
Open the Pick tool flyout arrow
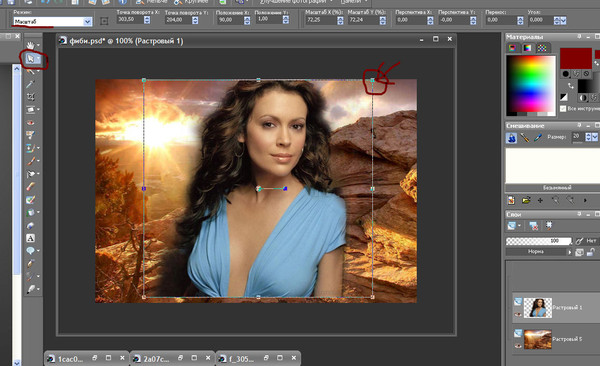(x=38, y=59)
